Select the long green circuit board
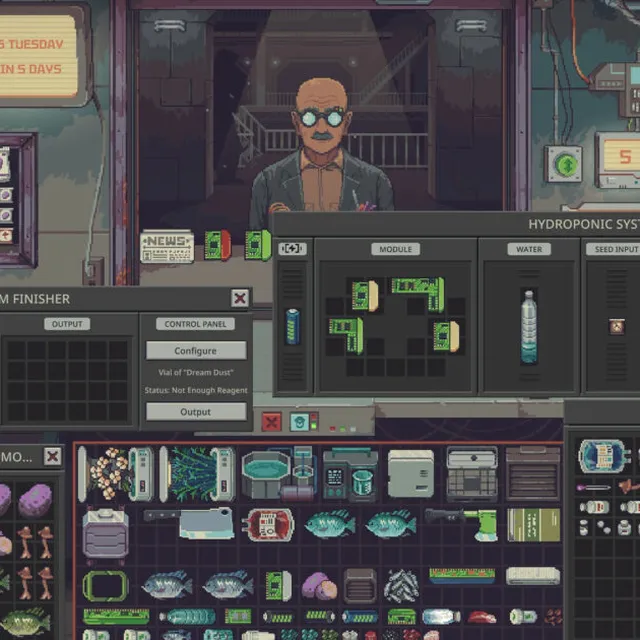 [x=116, y=616]
